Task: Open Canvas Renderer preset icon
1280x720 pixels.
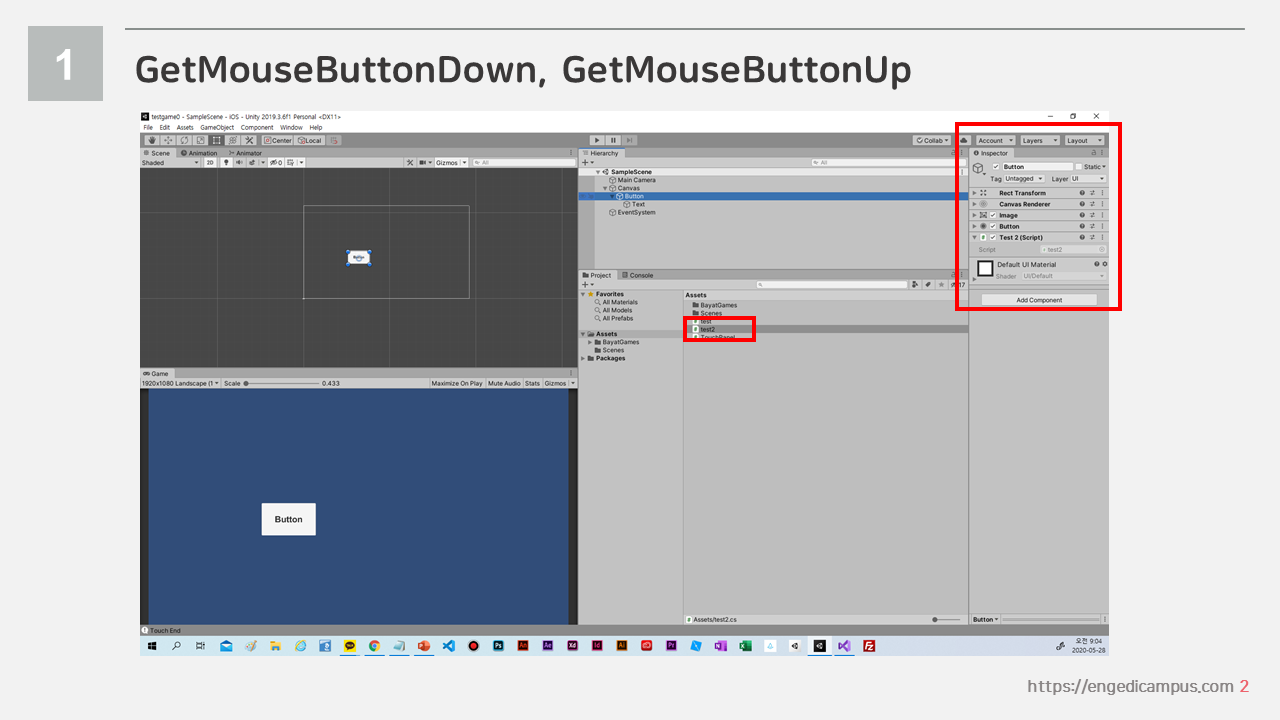Action: (x=1092, y=204)
